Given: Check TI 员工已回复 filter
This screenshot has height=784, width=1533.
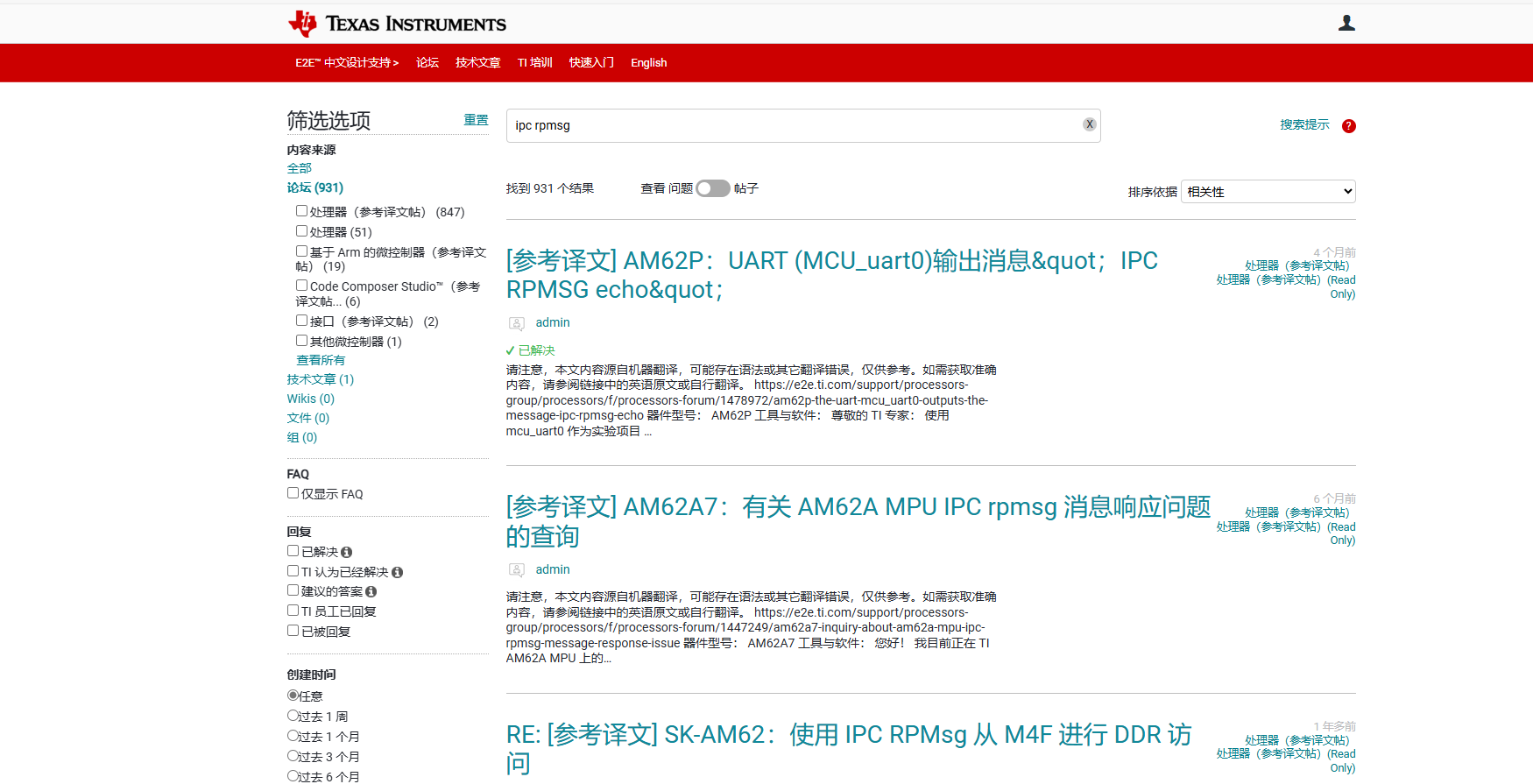Looking at the screenshot, I should pyautogui.click(x=293, y=611).
